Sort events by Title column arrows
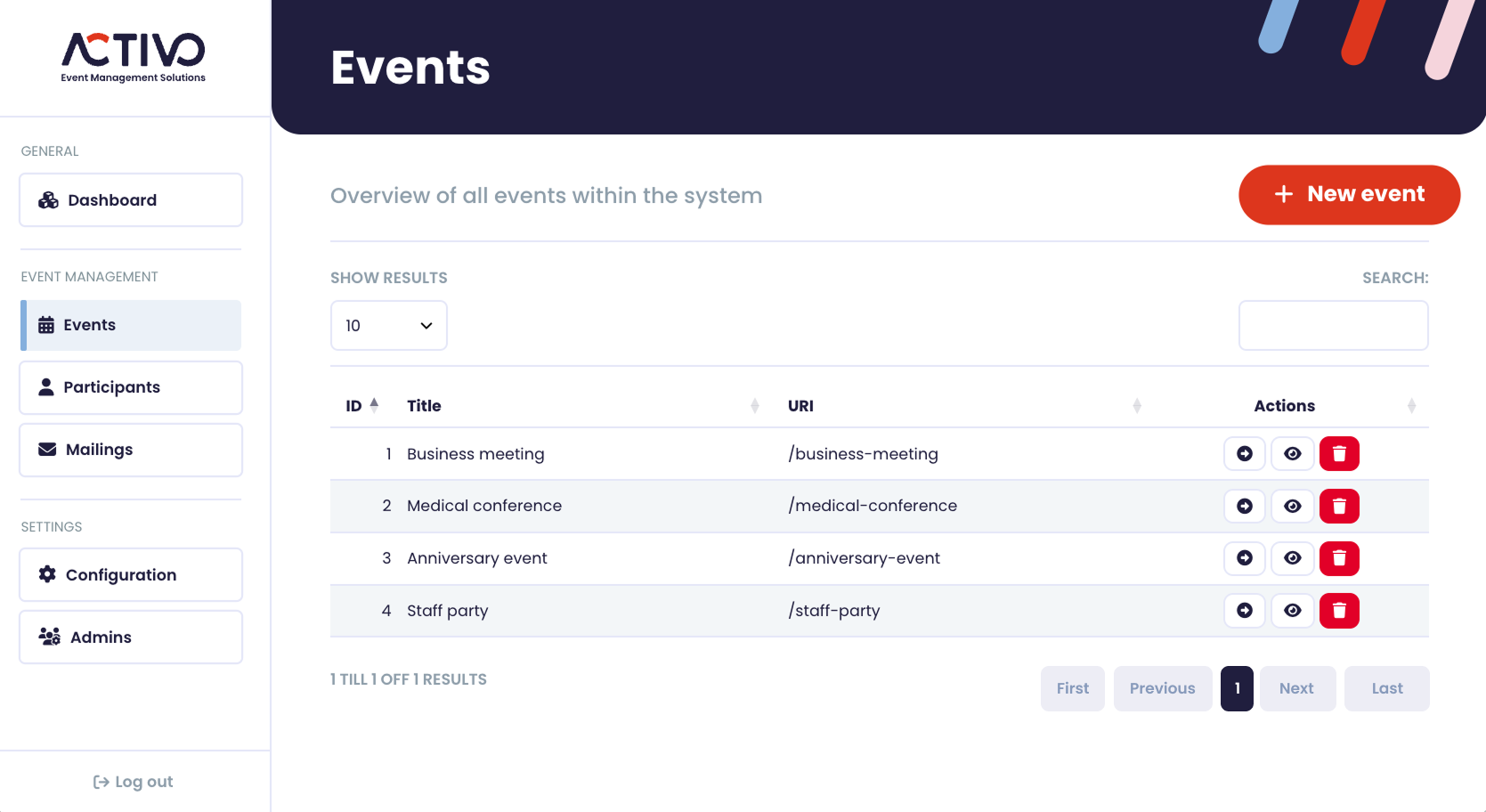This screenshot has height=812, width=1486. pos(754,406)
